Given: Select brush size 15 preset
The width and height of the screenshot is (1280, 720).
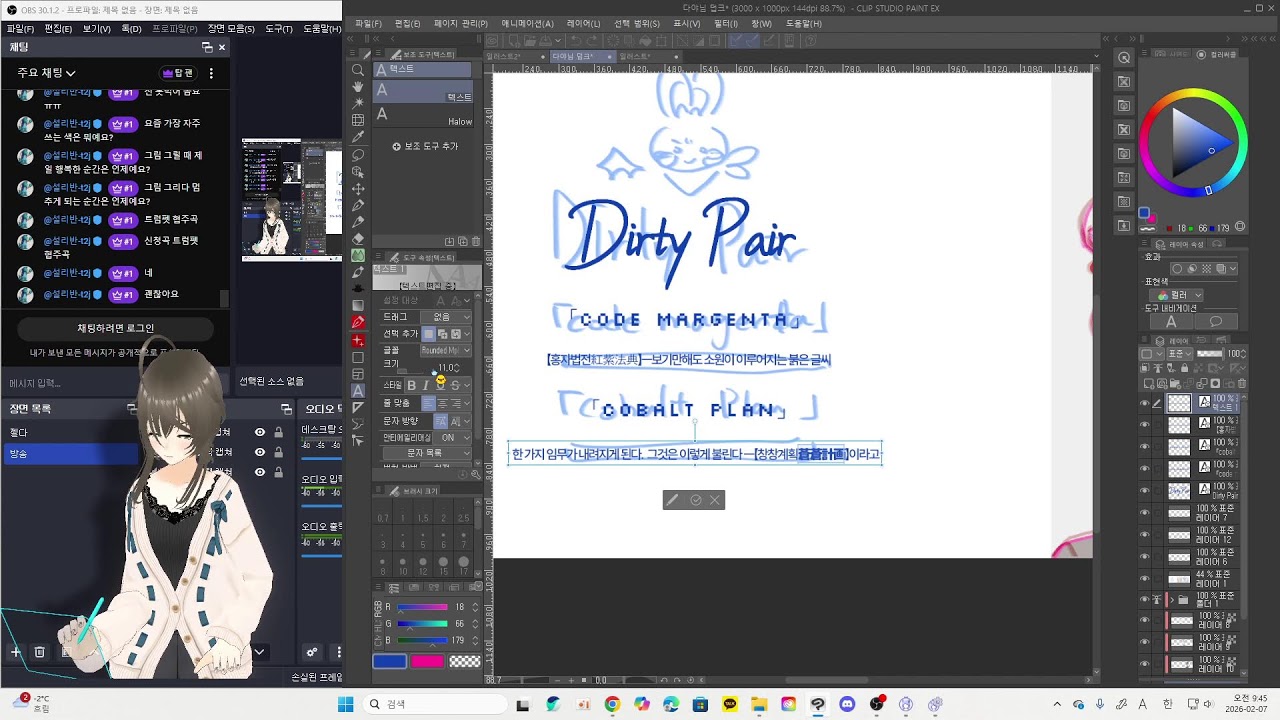Looking at the screenshot, I should (443, 565).
